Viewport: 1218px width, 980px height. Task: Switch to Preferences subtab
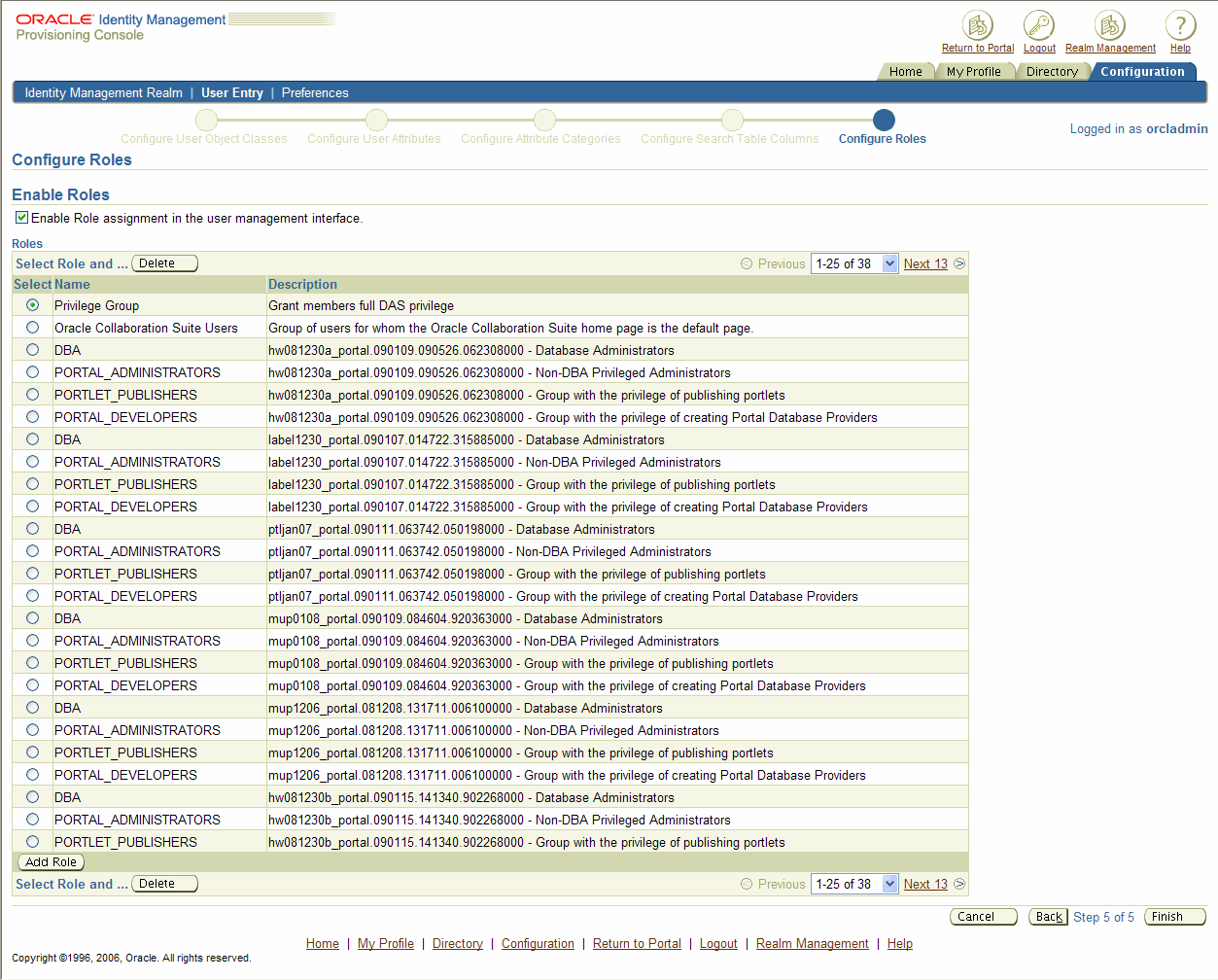pyautogui.click(x=315, y=93)
